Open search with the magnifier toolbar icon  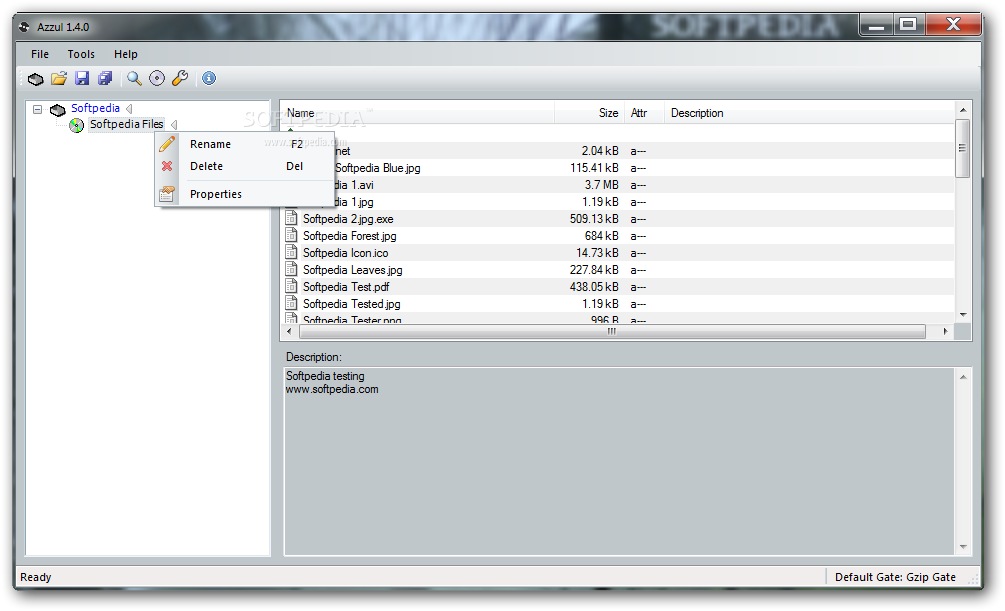[134, 78]
